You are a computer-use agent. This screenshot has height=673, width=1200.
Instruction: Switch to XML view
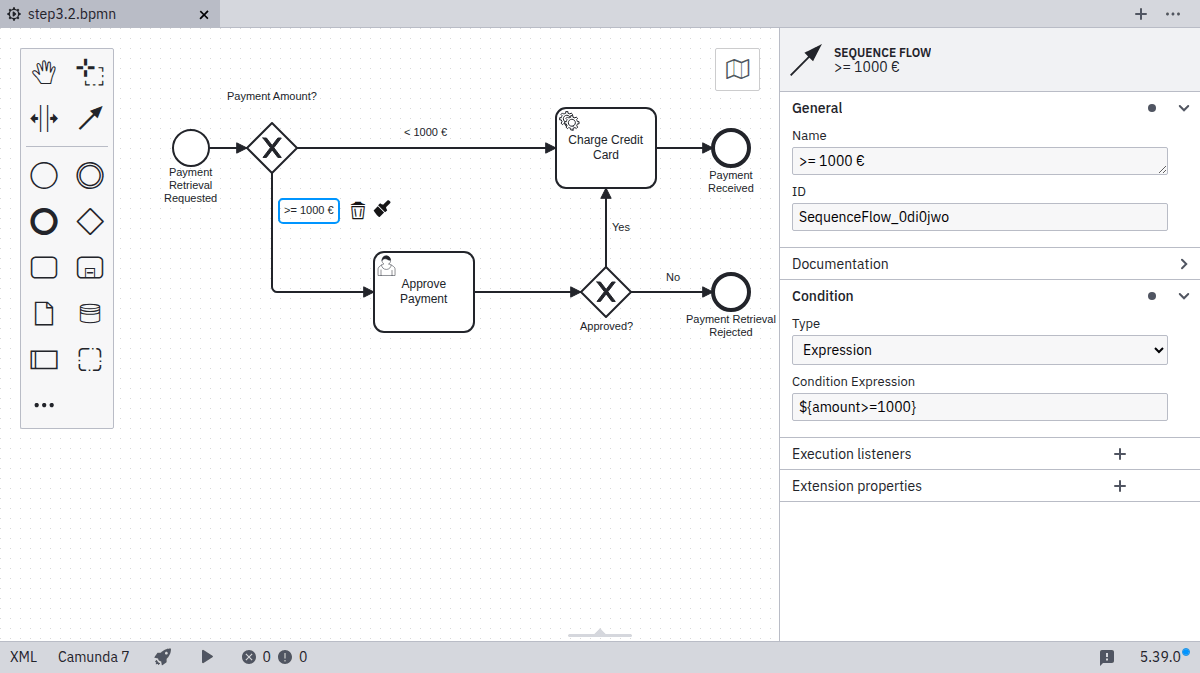click(24, 657)
